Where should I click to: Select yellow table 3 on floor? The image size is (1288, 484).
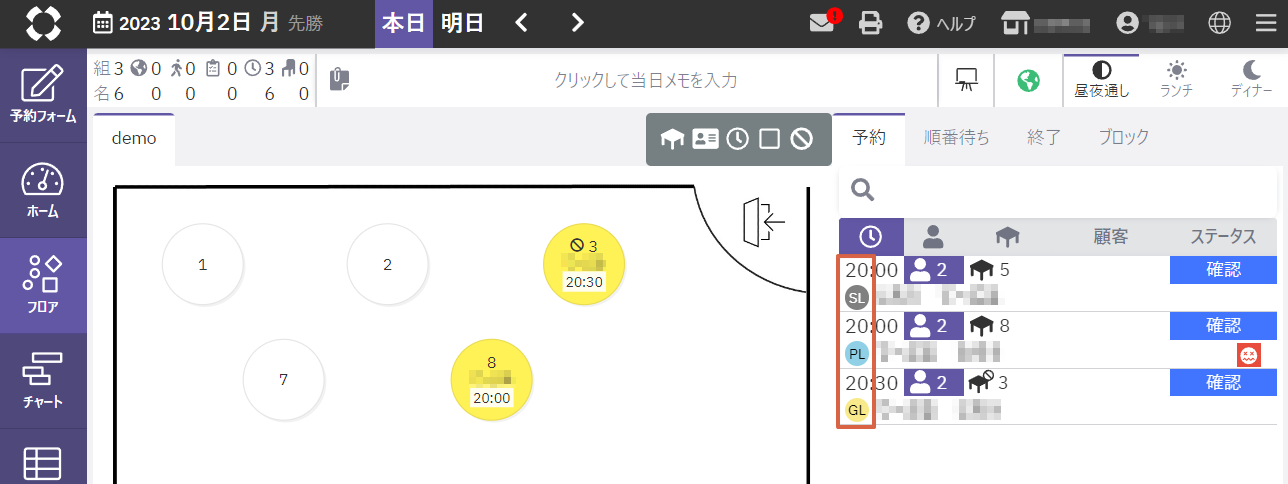point(584,265)
